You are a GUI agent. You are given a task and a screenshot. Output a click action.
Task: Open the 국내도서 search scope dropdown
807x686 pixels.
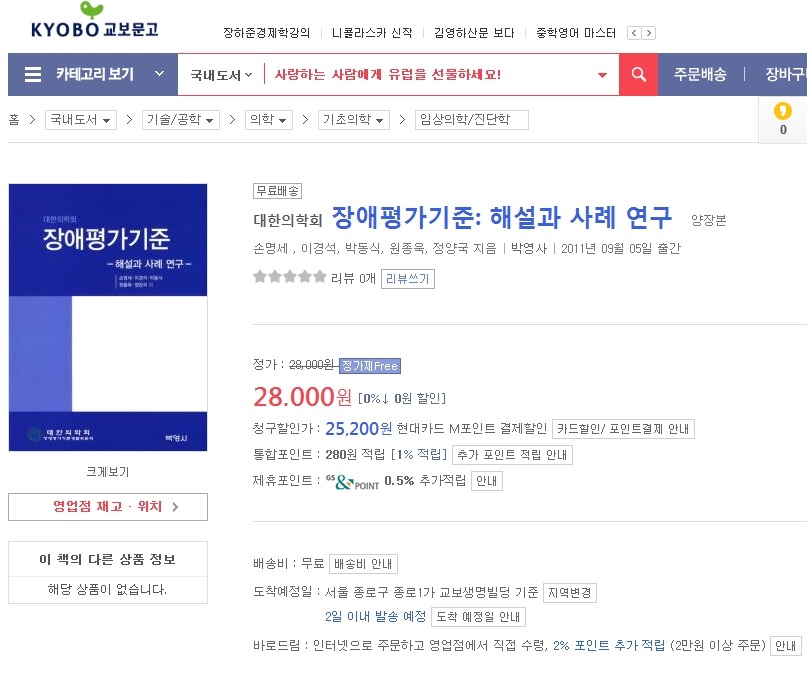coord(221,75)
